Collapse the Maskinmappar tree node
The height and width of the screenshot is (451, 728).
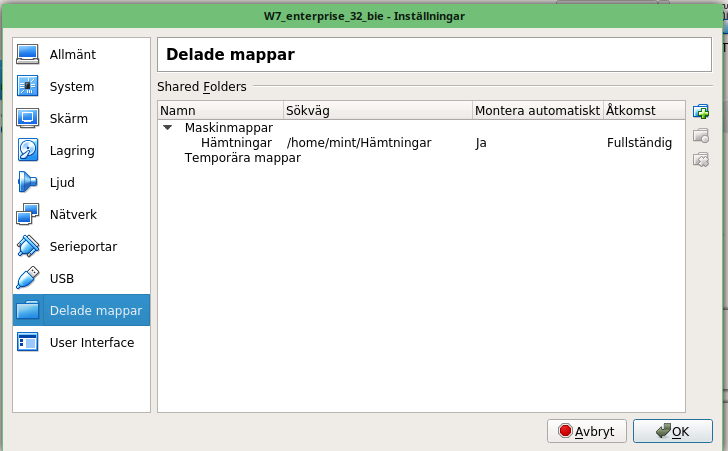pos(167,128)
